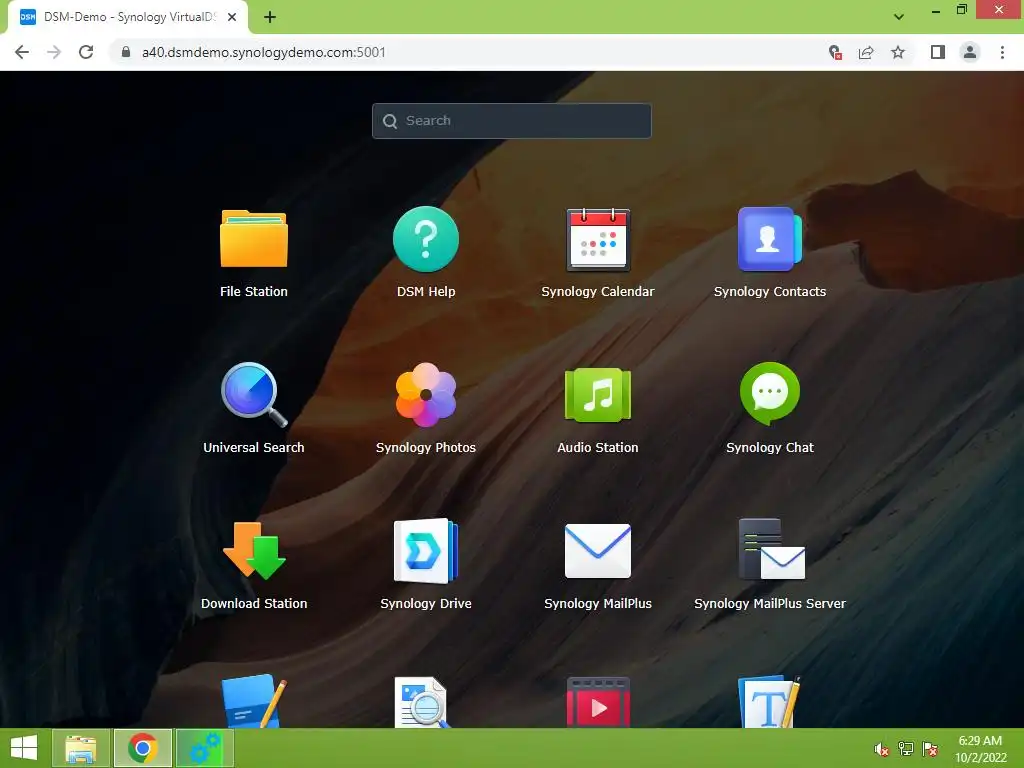1024x768 pixels.
Task: View site security lock info
Action: [x=126, y=52]
